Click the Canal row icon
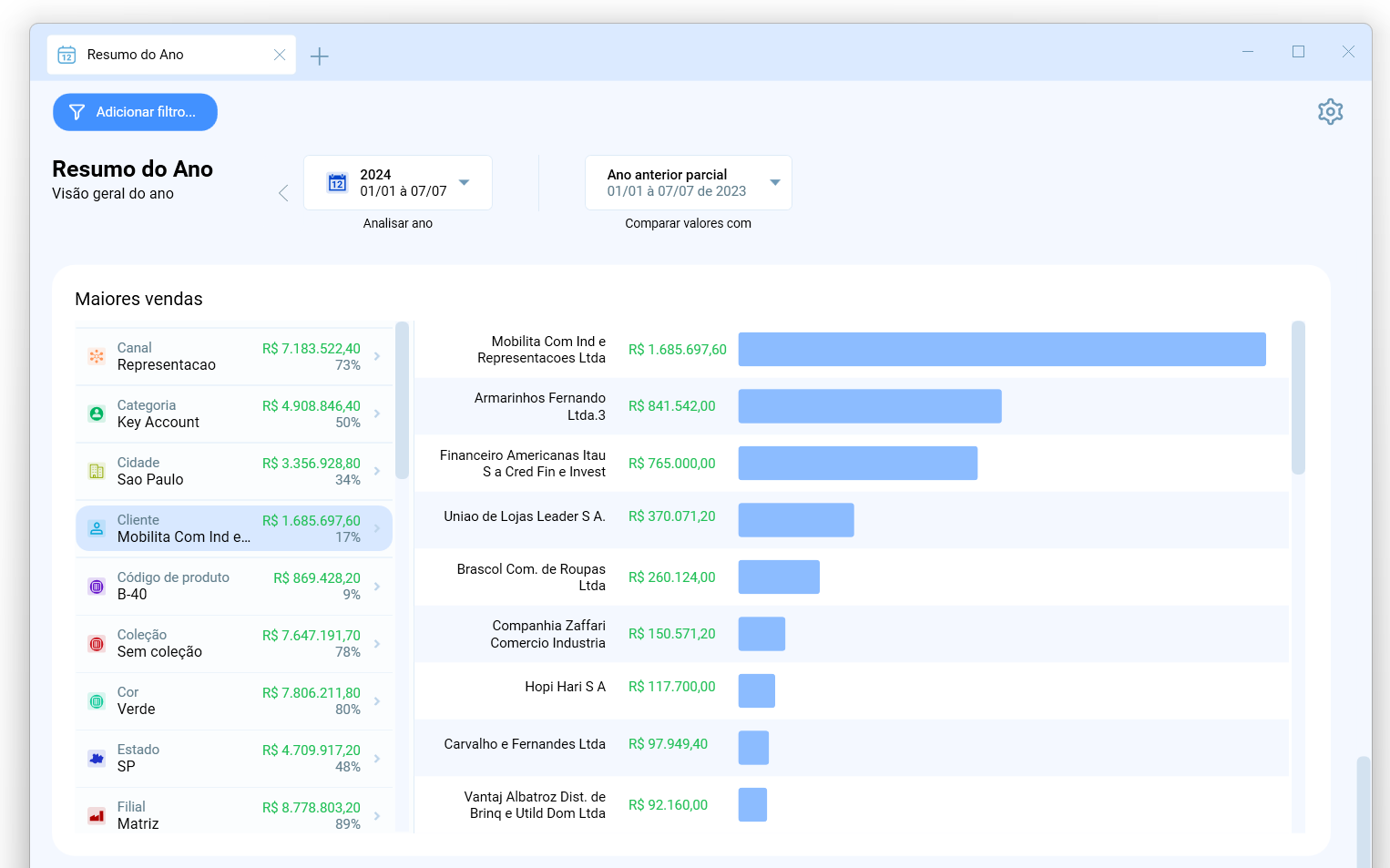 [x=97, y=356]
